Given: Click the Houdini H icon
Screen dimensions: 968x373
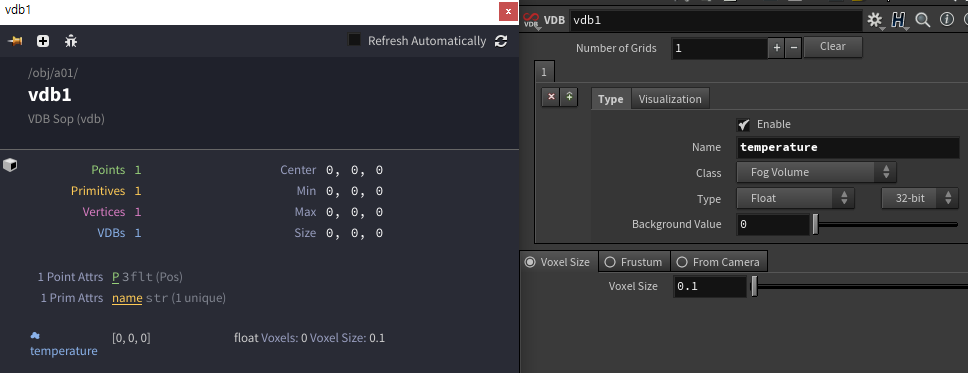Looking at the screenshot, I should click(899, 20).
